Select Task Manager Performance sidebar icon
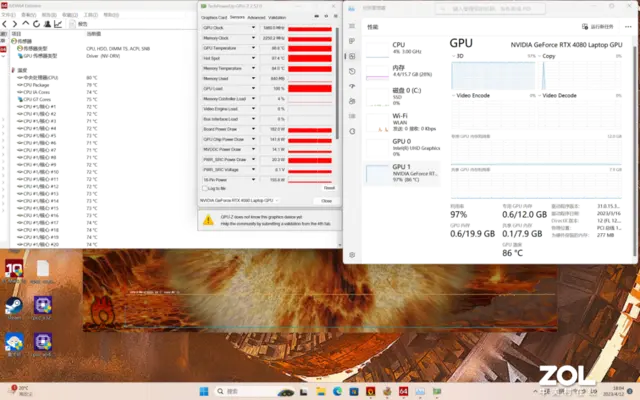This screenshot has height=400, width=640. coord(352,56)
